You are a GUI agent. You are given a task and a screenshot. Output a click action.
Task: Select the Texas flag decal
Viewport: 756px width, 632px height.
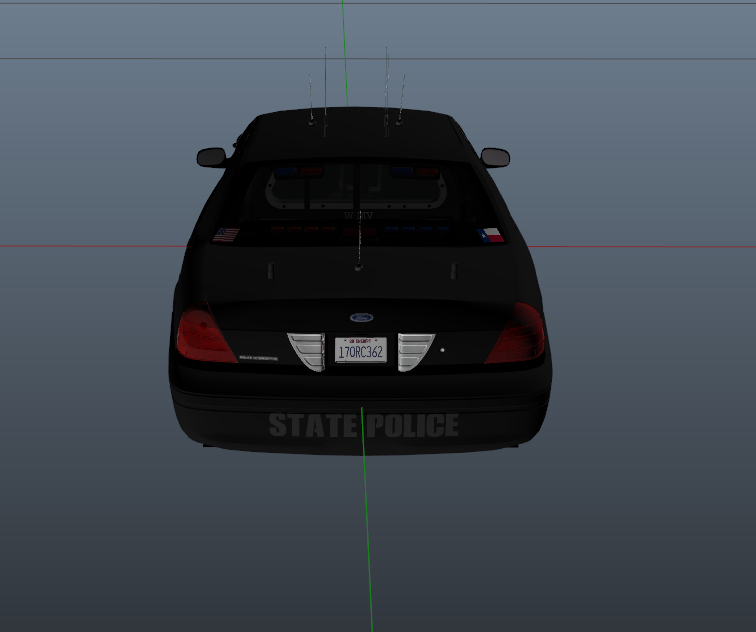pos(491,236)
